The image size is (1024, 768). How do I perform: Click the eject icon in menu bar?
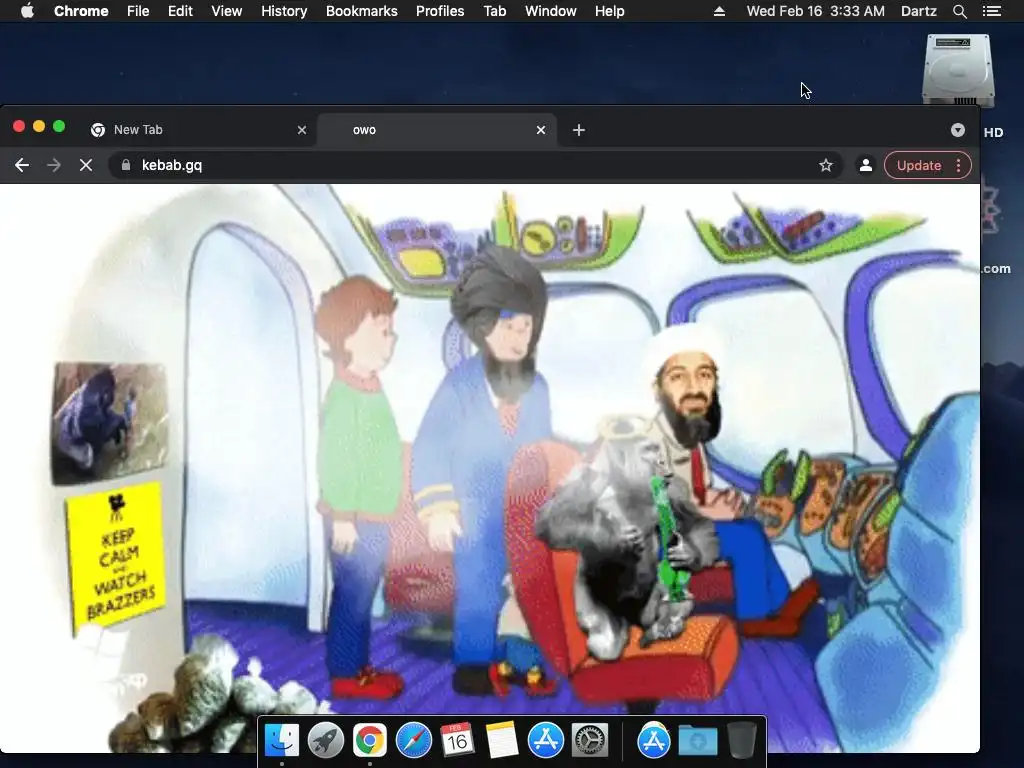tap(719, 11)
